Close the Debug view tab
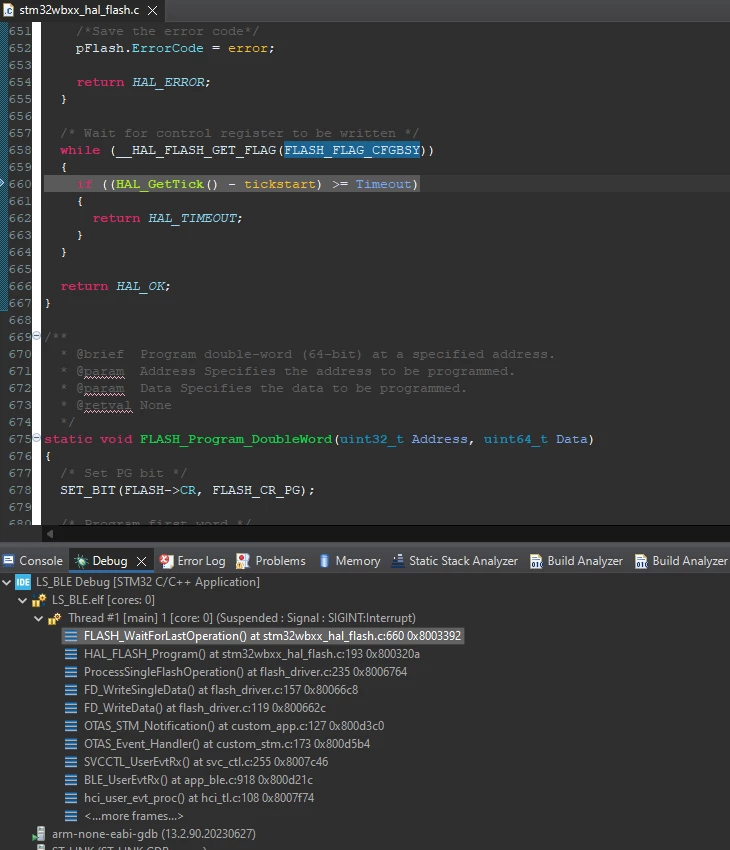Image resolution: width=730 pixels, height=850 pixels. coord(141,561)
